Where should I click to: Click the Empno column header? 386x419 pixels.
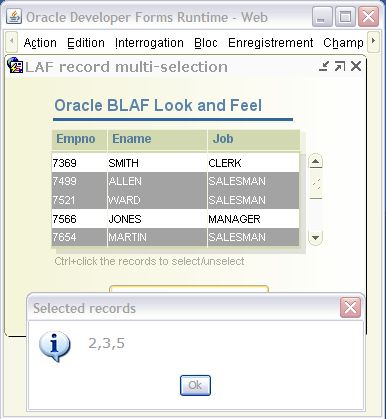[79, 139]
